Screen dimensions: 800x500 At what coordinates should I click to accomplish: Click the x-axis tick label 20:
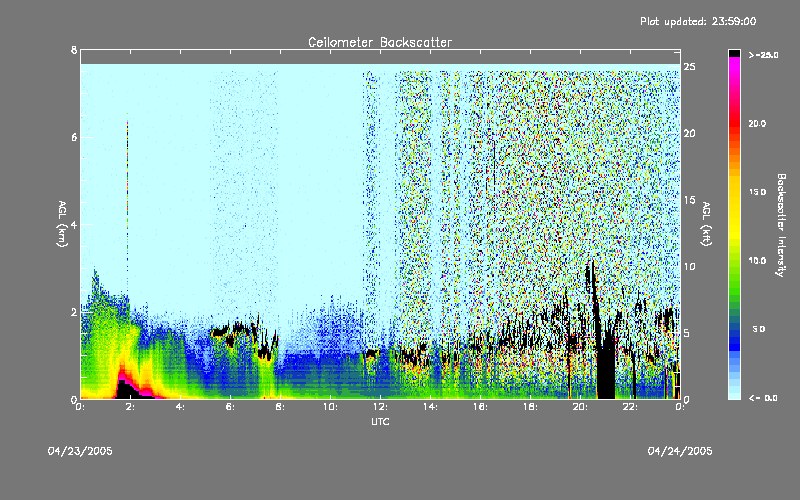[x=580, y=407]
